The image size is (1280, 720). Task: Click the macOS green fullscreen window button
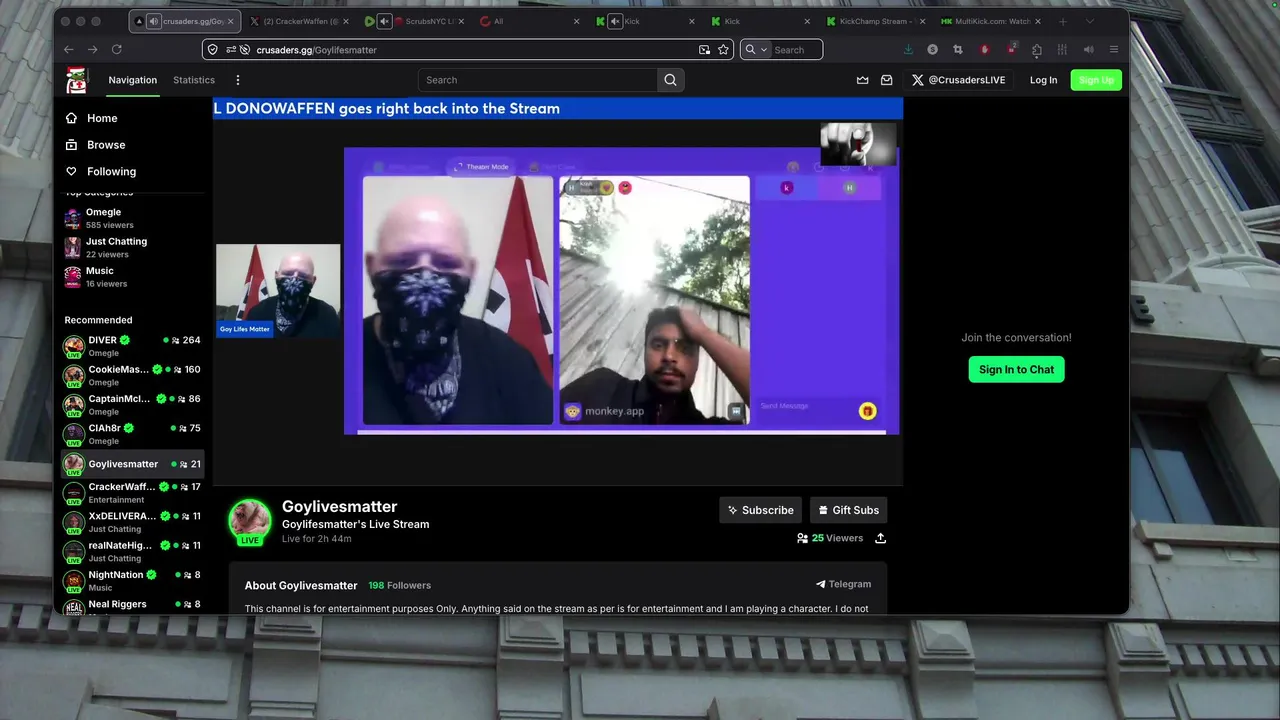click(96, 21)
